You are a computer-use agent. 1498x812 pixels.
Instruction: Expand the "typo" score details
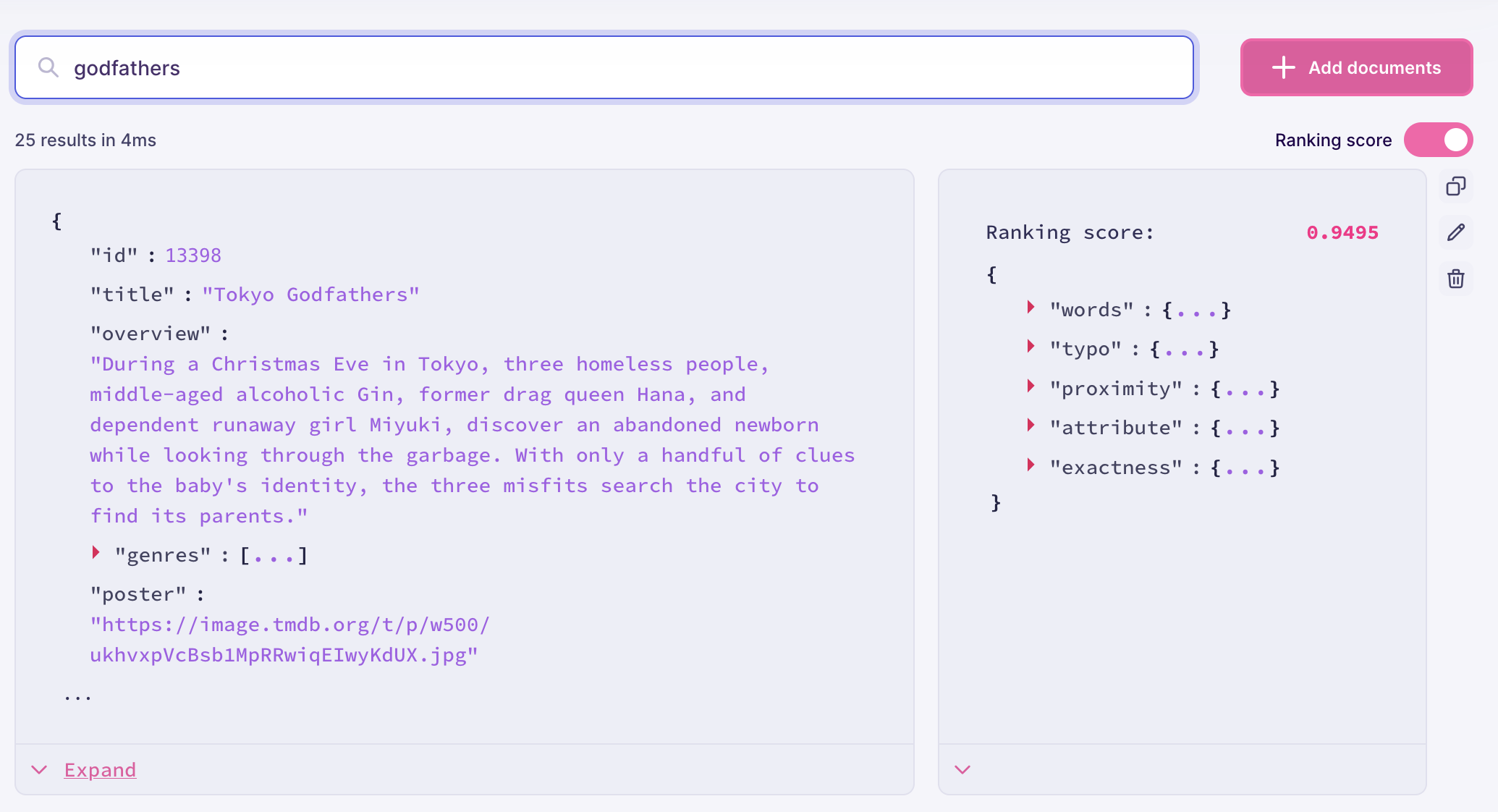[x=1031, y=347]
